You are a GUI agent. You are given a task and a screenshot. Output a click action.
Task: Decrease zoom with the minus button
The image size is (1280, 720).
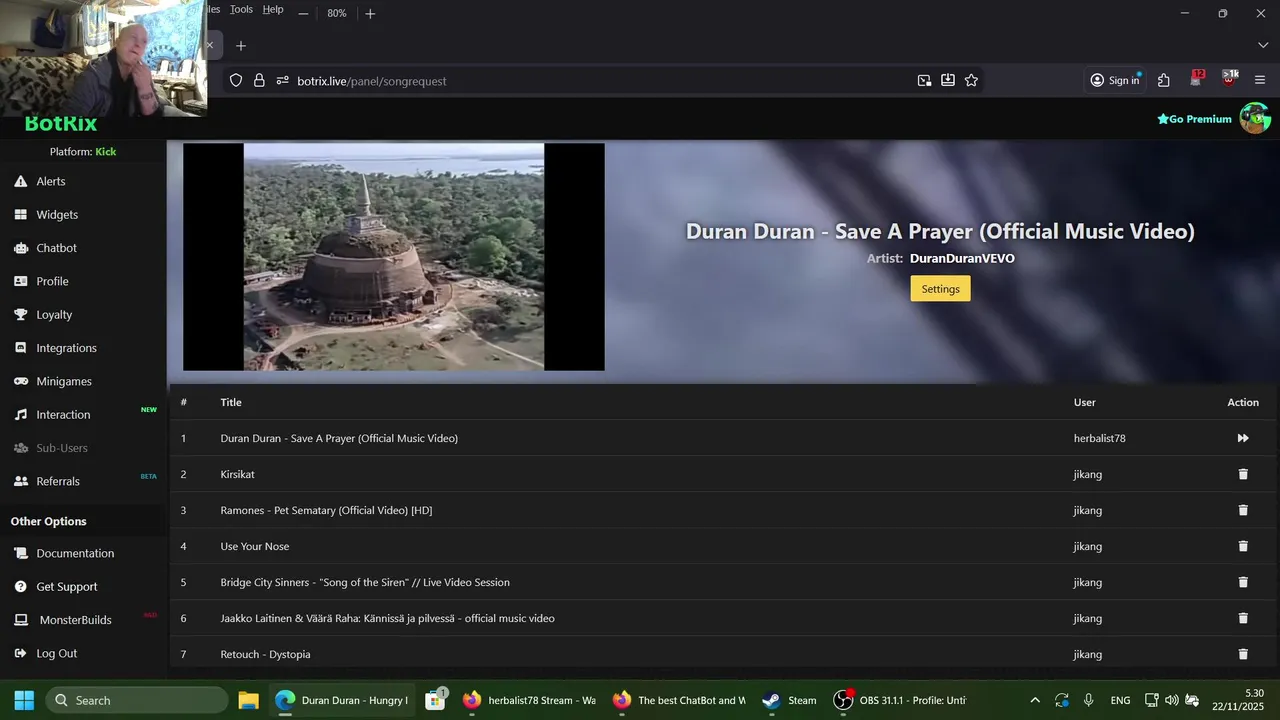pyautogui.click(x=303, y=13)
